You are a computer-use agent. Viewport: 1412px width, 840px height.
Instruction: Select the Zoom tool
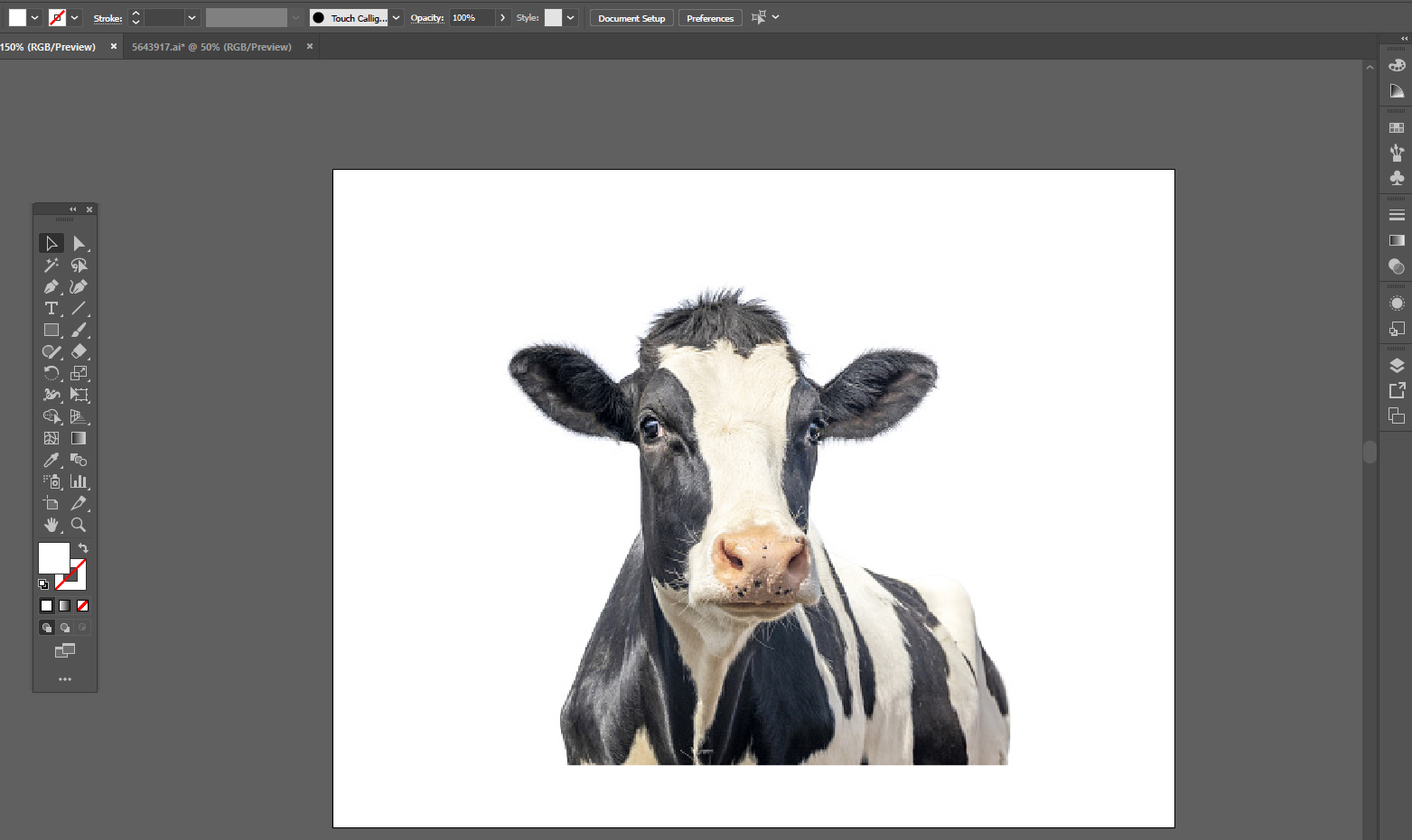(x=79, y=525)
